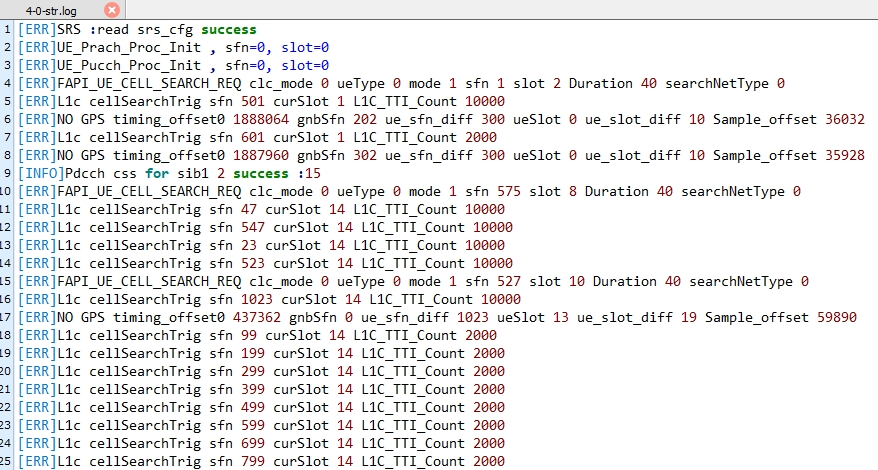Click line 3 'UE_Pucch_Proc_Init' text

[x=129, y=66]
